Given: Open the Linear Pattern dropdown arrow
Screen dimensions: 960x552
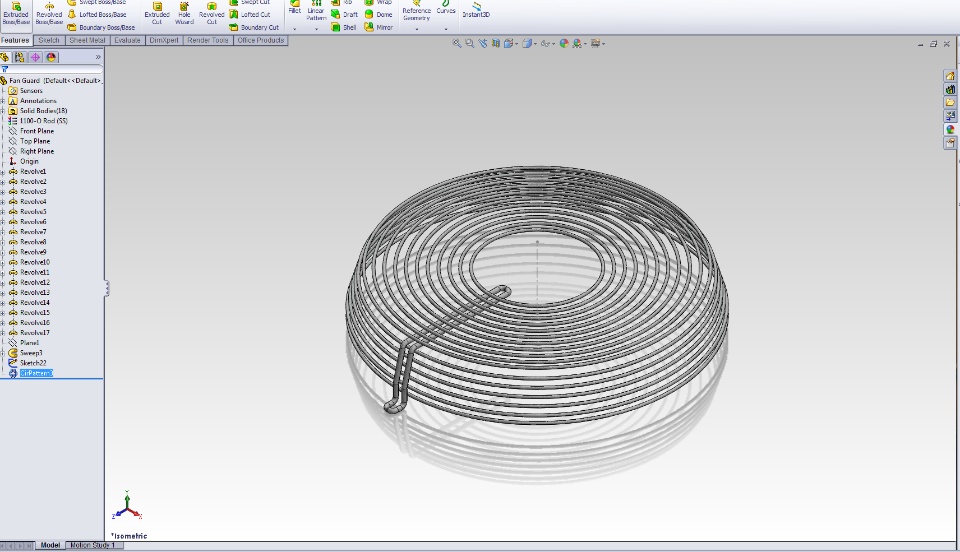Looking at the screenshot, I should tap(316, 29).
